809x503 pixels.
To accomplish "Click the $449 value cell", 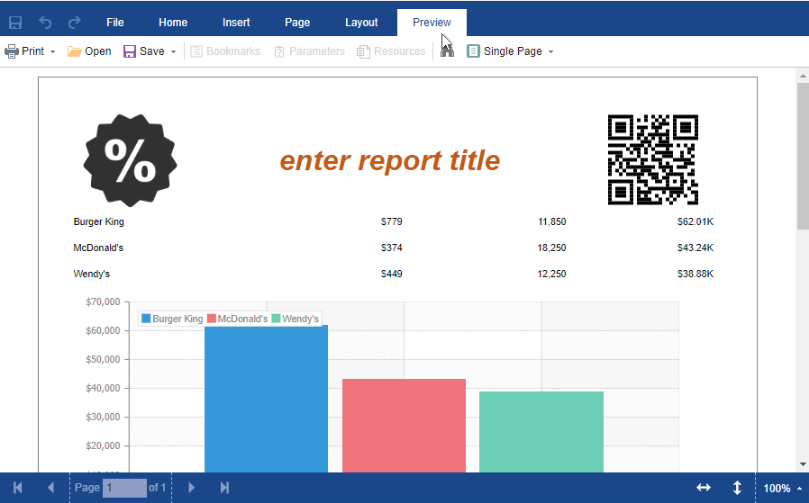I will click(392, 273).
